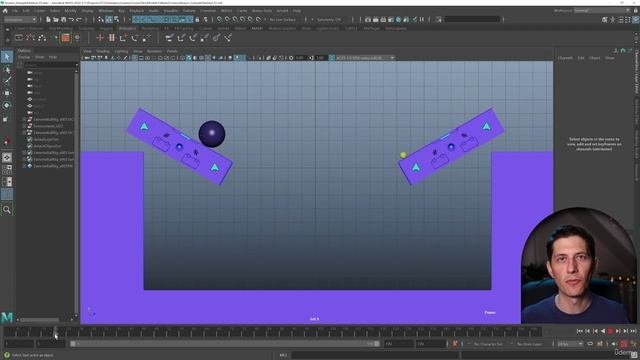
Task: Toggle Auto Keyframe red button
Action: 624,344
